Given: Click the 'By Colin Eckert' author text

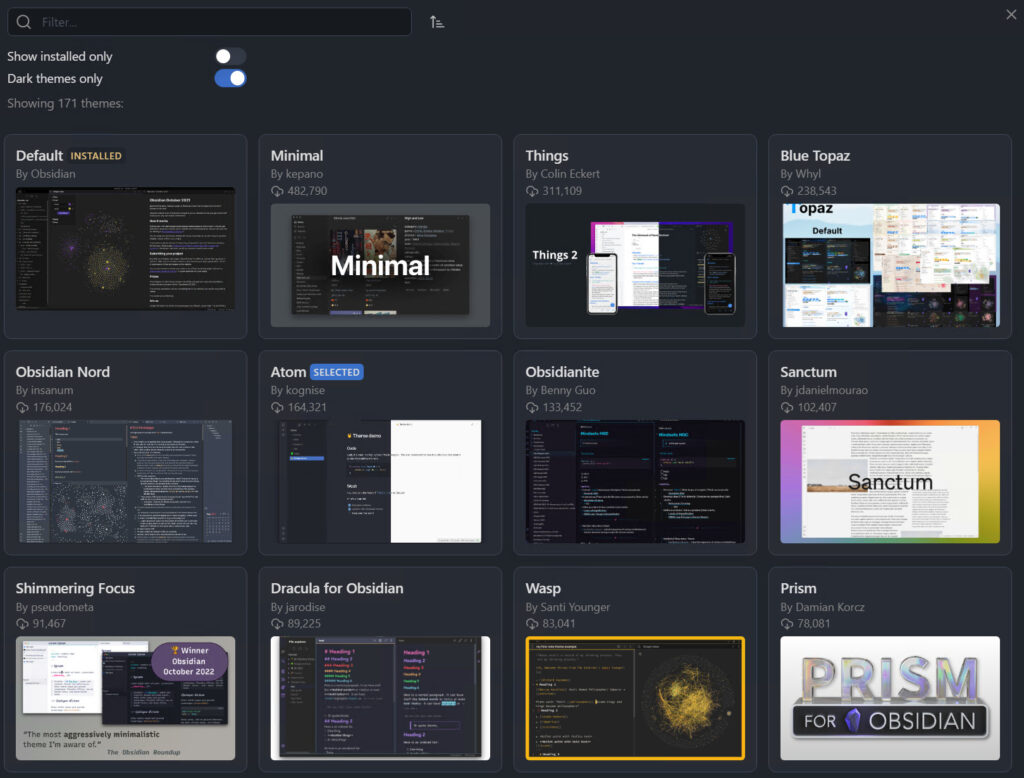Looking at the screenshot, I should [x=562, y=174].
